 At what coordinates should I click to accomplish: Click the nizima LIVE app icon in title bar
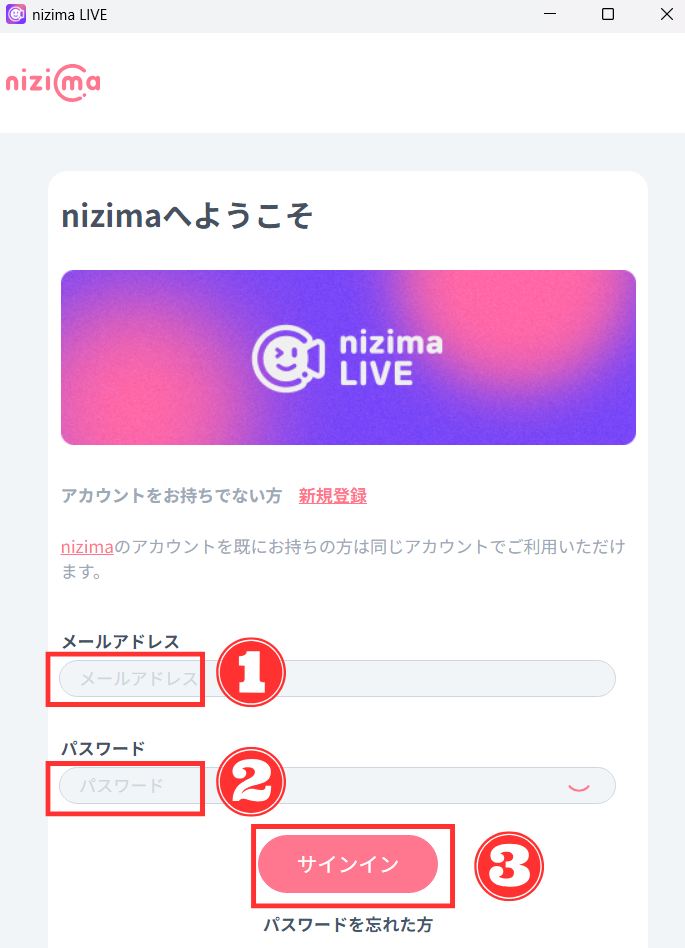coord(16,15)
